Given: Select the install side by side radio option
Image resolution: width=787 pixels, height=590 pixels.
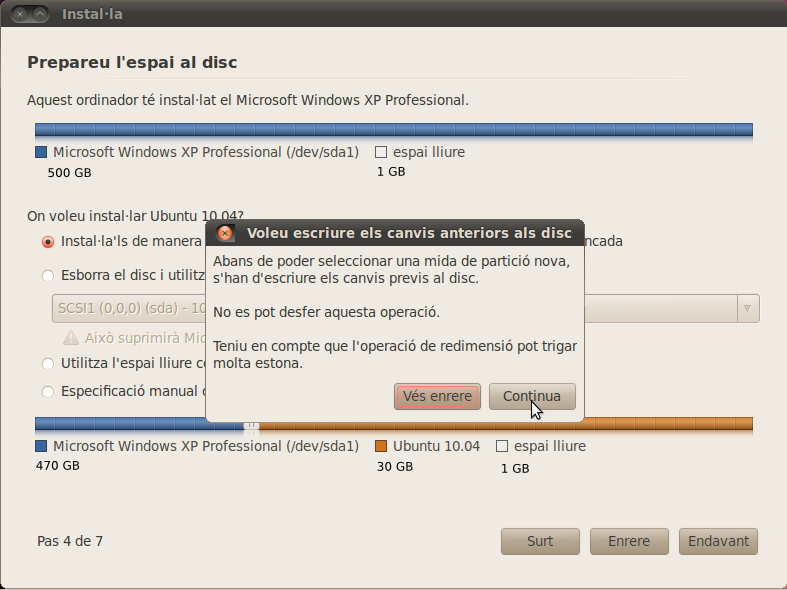Looking at the screenshot, I should [48, 242].
